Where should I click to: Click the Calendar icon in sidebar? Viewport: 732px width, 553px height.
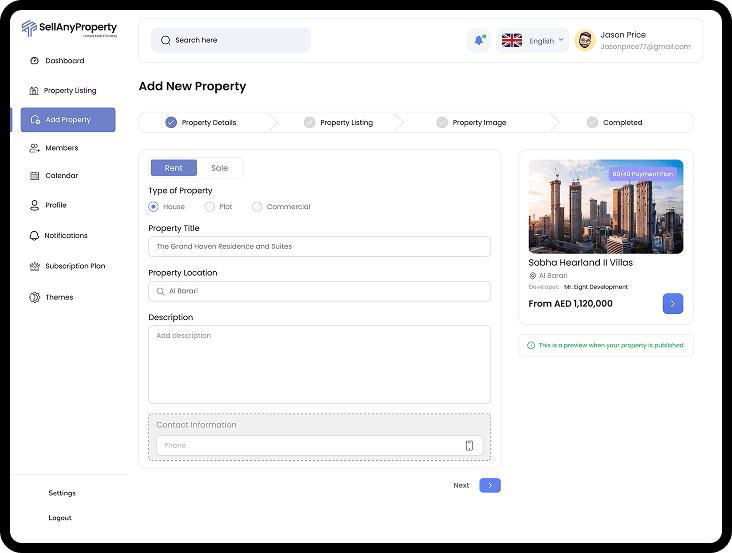[x=35, y=175]
